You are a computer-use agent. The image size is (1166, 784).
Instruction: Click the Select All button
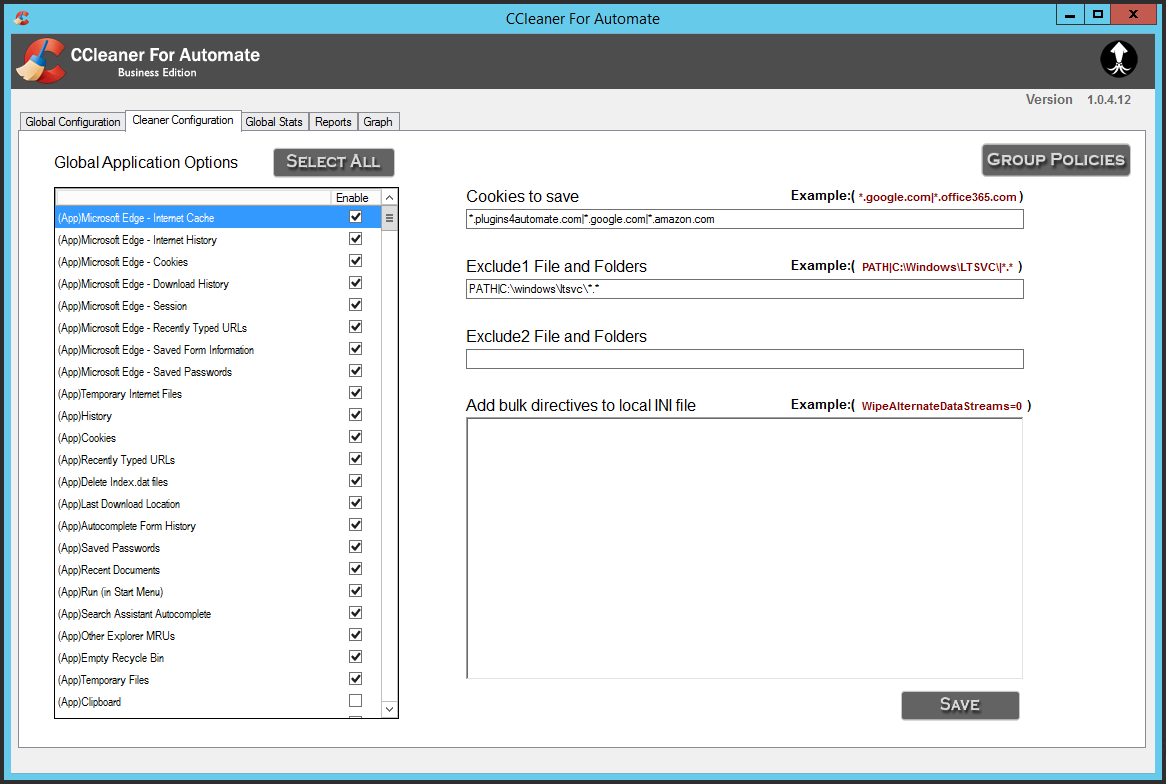point(333,162)
